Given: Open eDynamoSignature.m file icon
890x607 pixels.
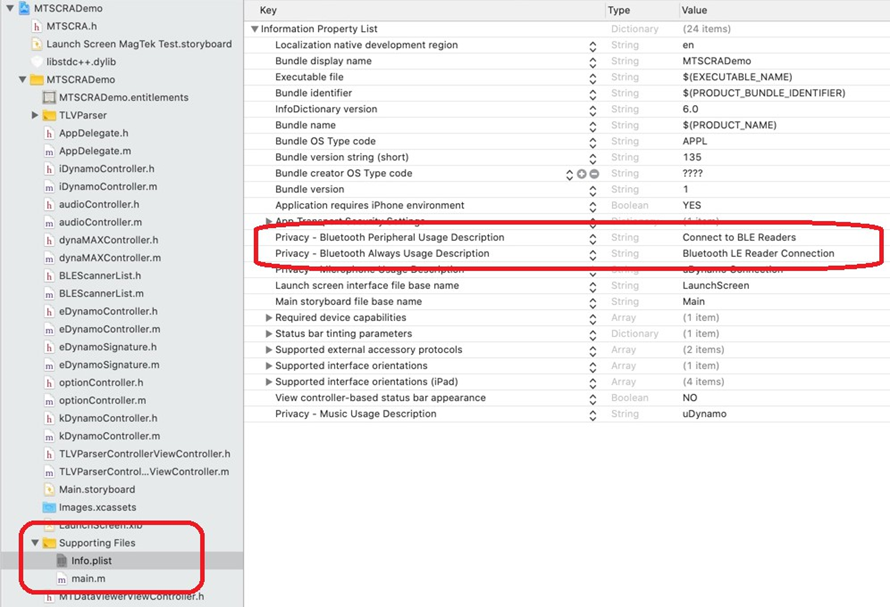Looking at the screenshot, I should point(49,365).
